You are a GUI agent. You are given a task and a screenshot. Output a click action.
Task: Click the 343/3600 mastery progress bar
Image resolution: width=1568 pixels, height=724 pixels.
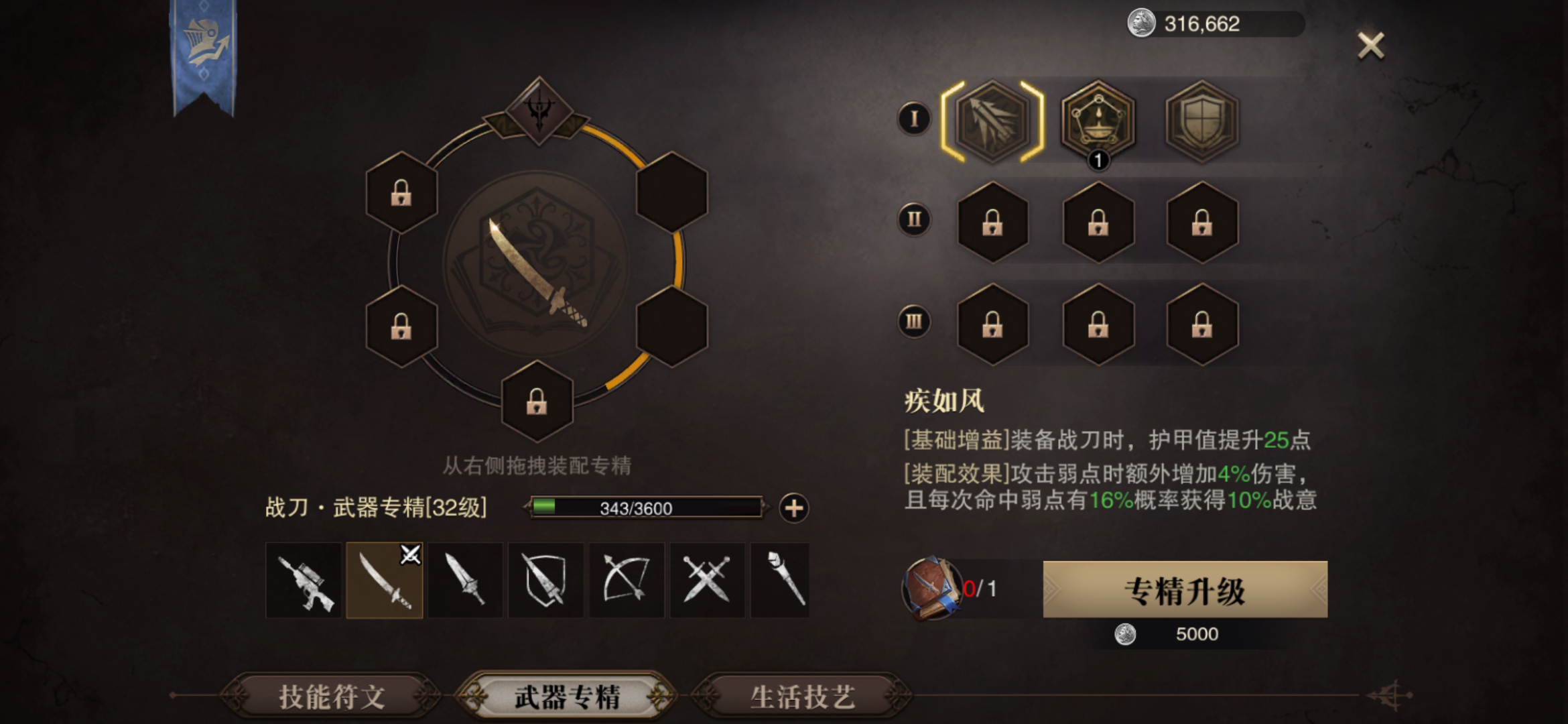pyautogui.click(x=645, y=508)
